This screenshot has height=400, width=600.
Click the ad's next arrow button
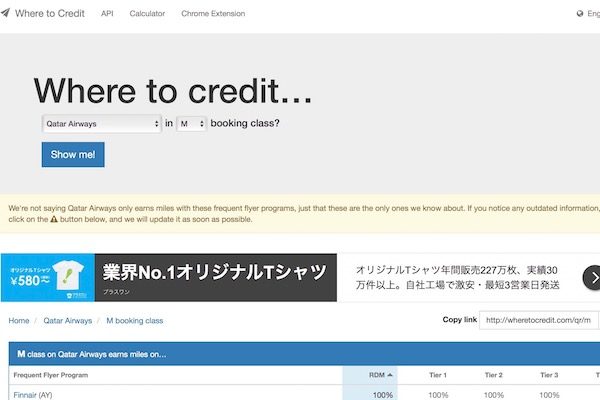(592, 278)
